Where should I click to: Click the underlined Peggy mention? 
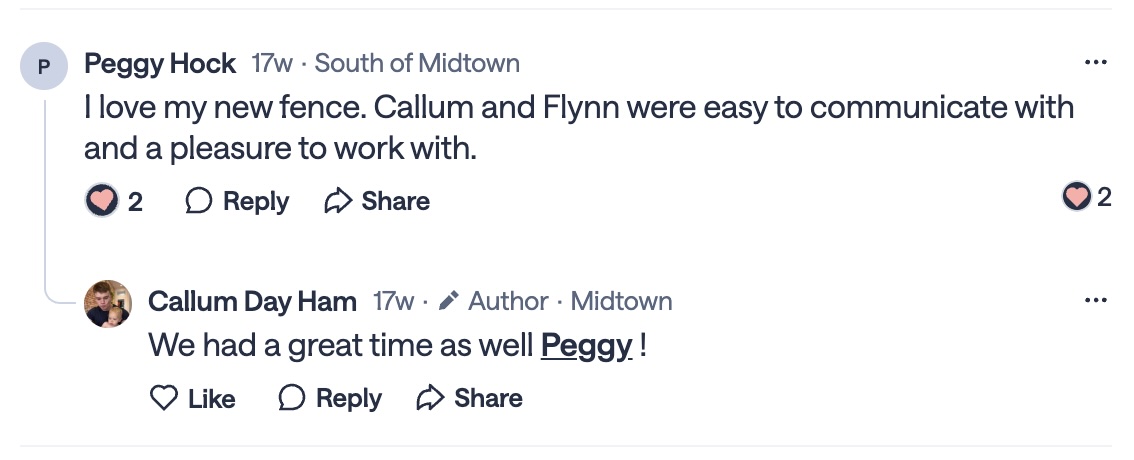[x=586, y=347]
